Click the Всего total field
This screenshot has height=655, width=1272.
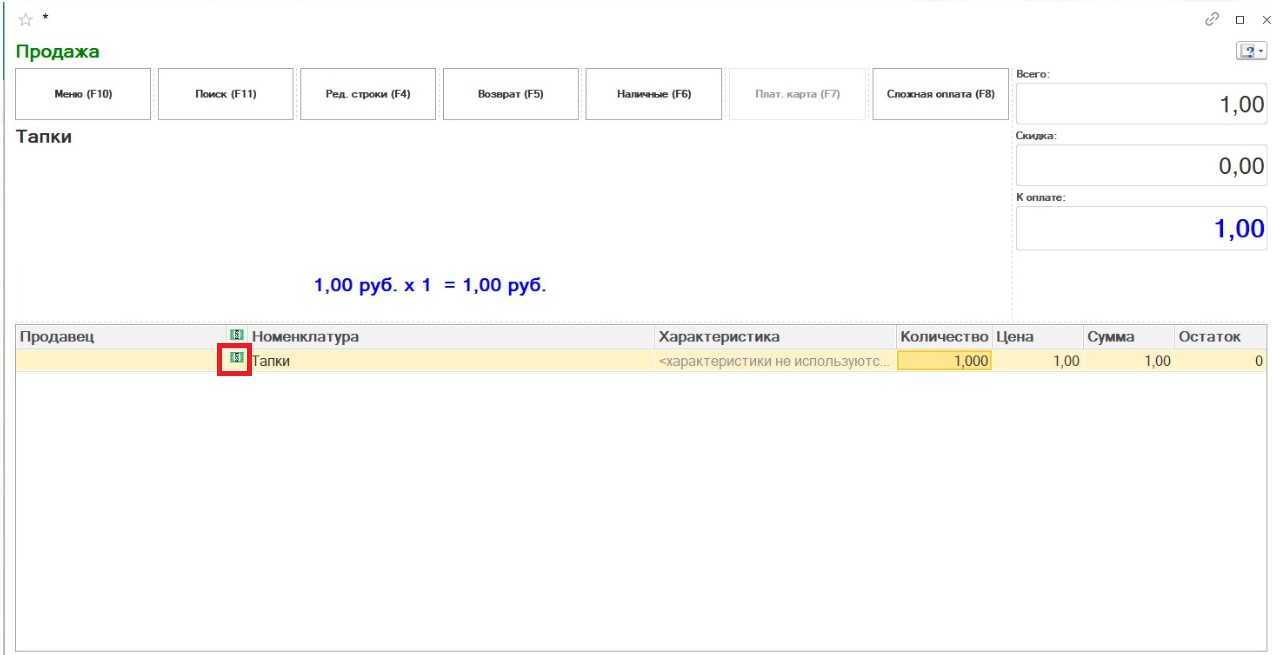point(1140,104)
